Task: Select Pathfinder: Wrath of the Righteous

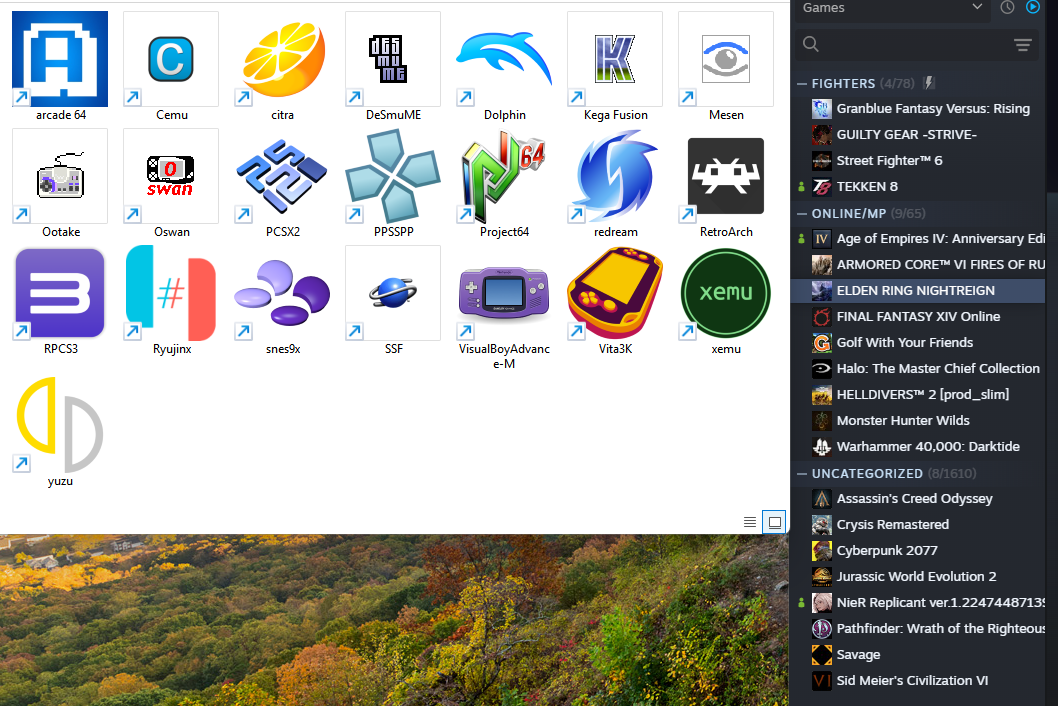Action: [918, 629]
